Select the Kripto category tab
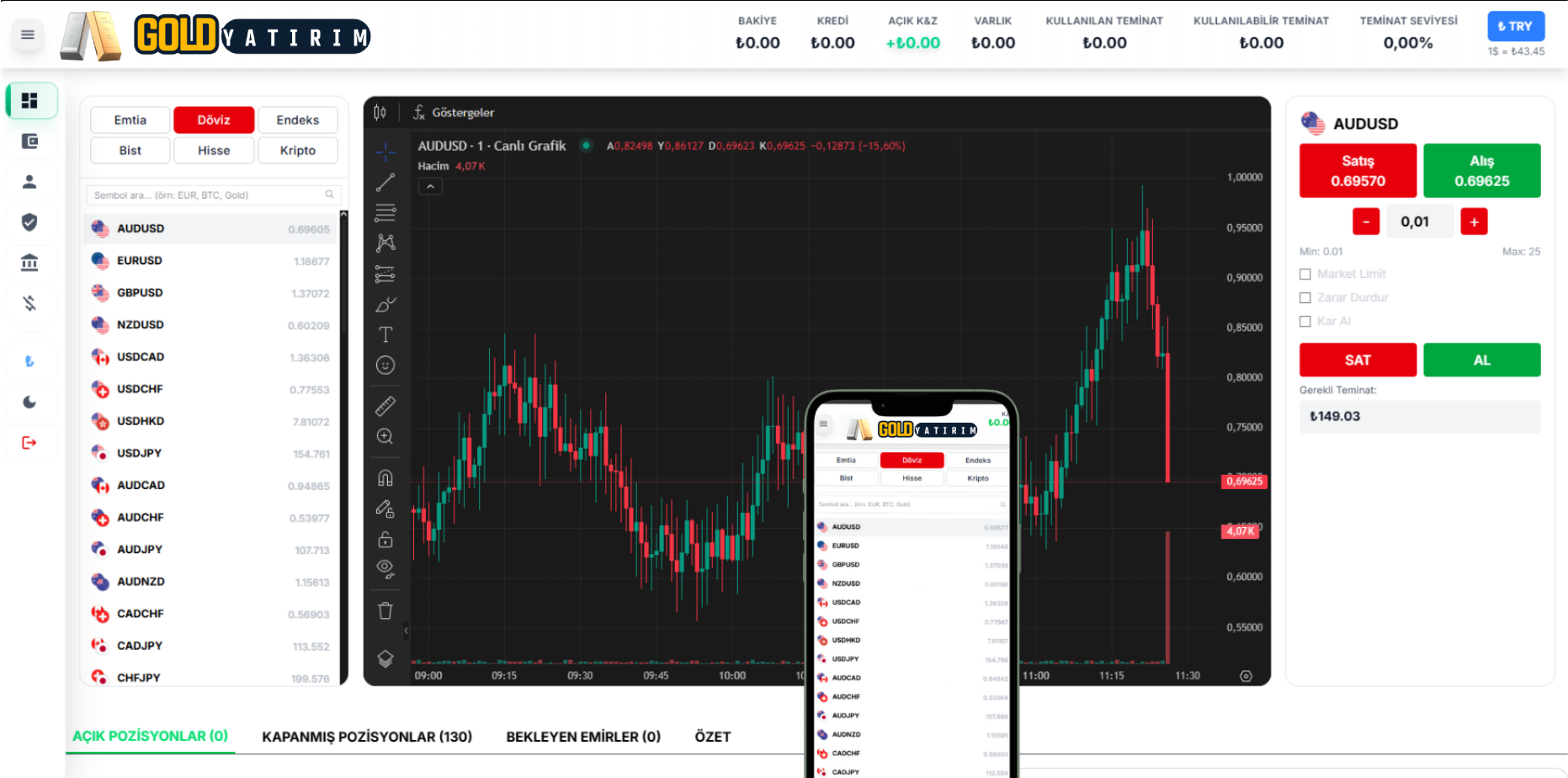Viewport: 1568px width, 778px height. tap(298, 151)
